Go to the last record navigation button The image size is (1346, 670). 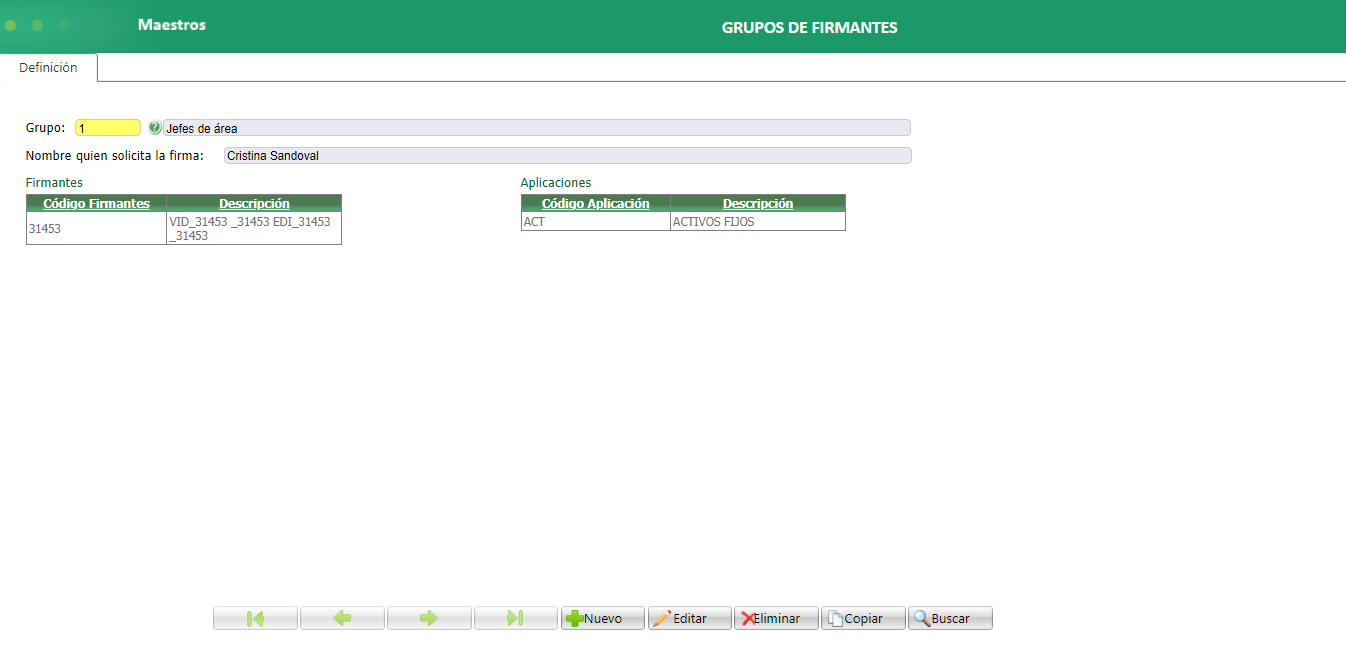click(516, 618)
